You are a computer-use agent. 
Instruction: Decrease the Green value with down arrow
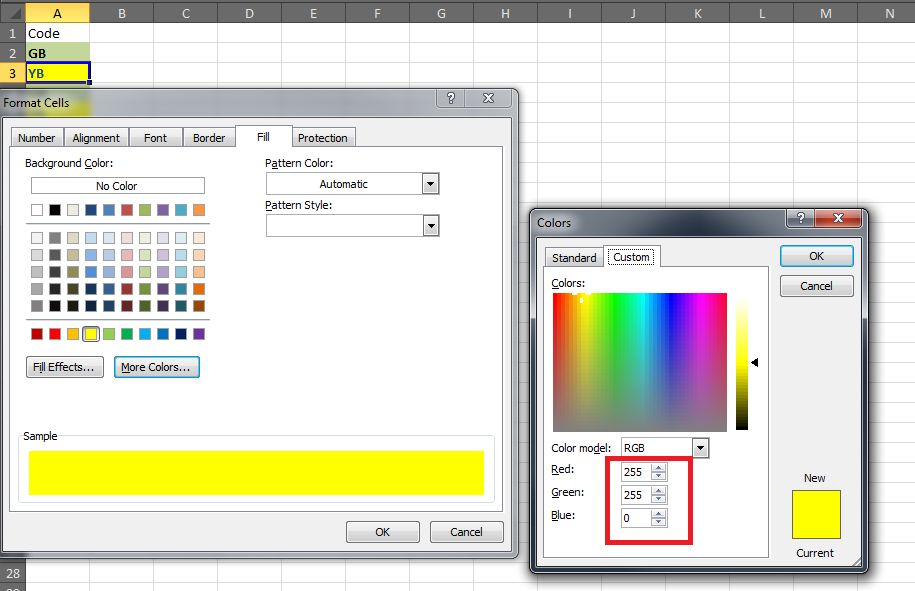click(658, 498)
